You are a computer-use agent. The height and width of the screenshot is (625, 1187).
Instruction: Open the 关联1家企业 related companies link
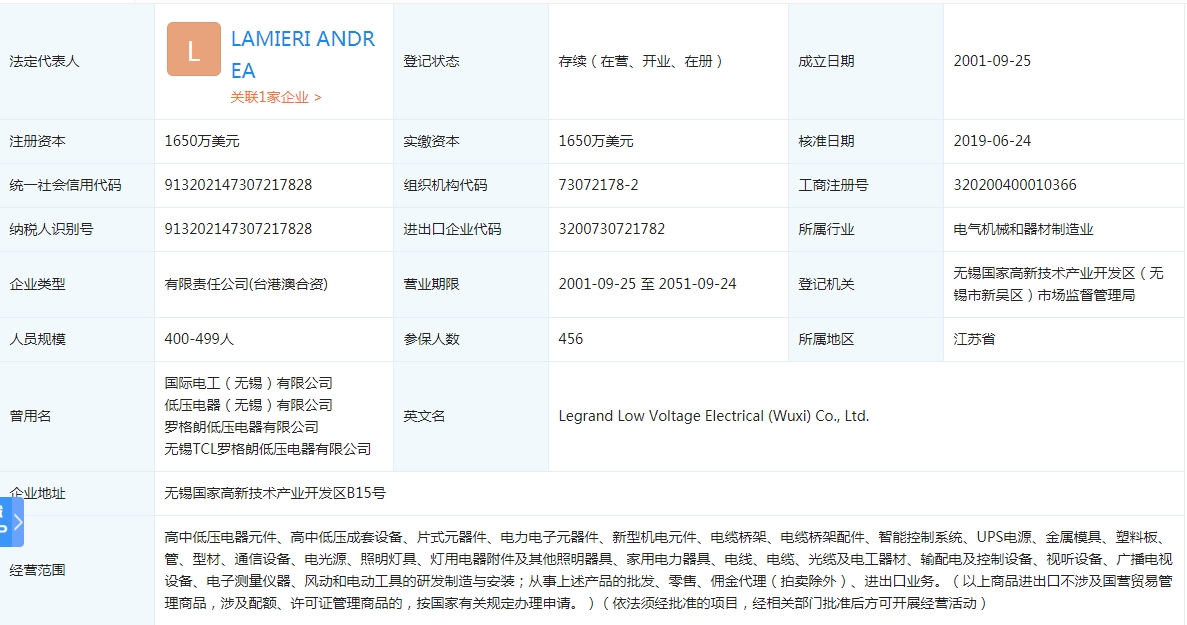(x=276, y=97)
